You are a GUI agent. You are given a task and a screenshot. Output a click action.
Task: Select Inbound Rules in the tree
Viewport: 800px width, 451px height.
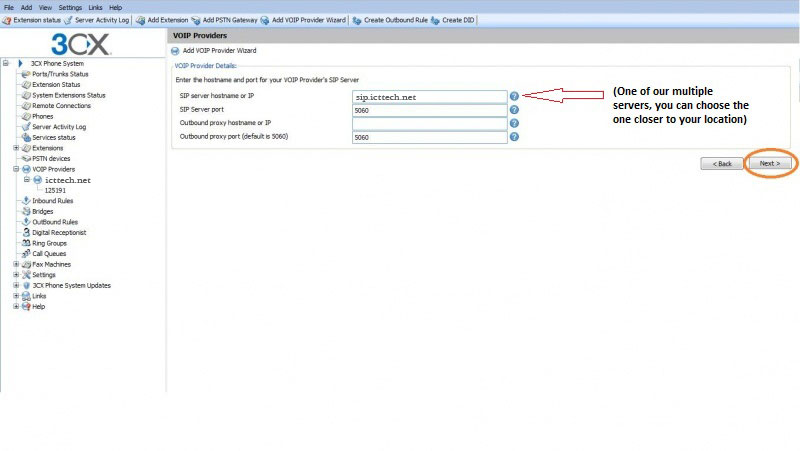coord(52,201)
